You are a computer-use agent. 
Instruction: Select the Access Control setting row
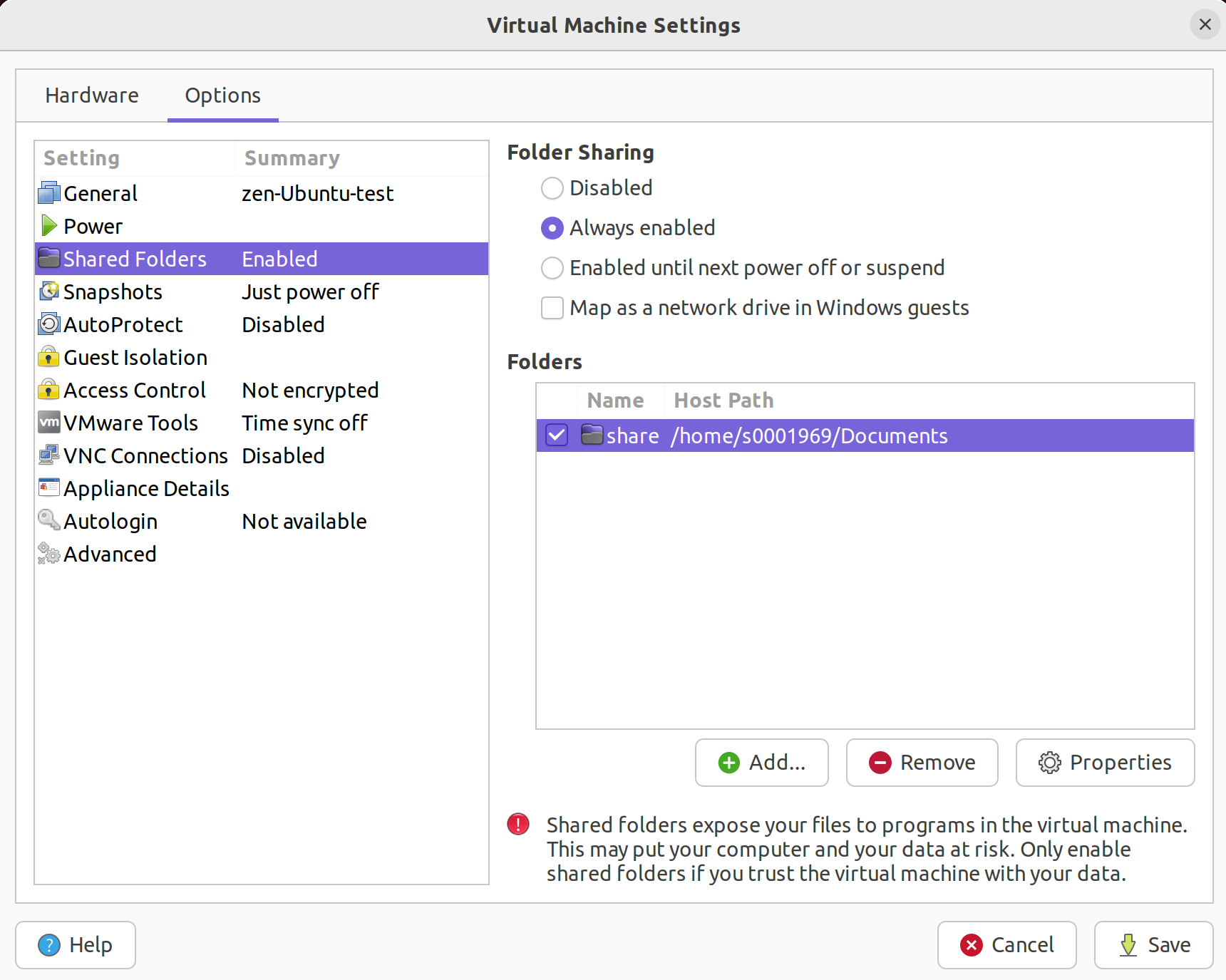click(x=262, y=390)
